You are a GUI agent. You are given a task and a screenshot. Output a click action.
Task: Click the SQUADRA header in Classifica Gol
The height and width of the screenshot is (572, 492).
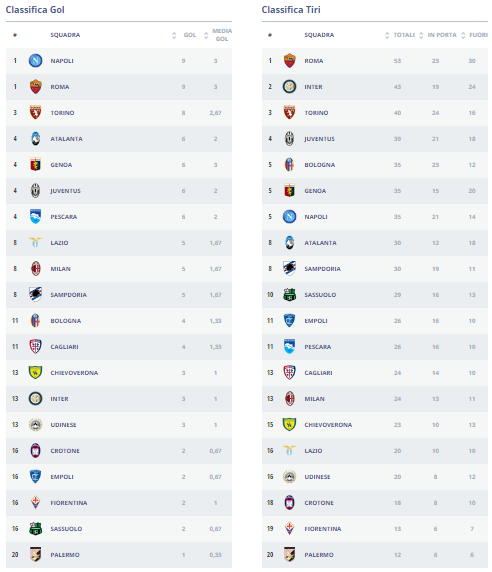coord(65,35)
